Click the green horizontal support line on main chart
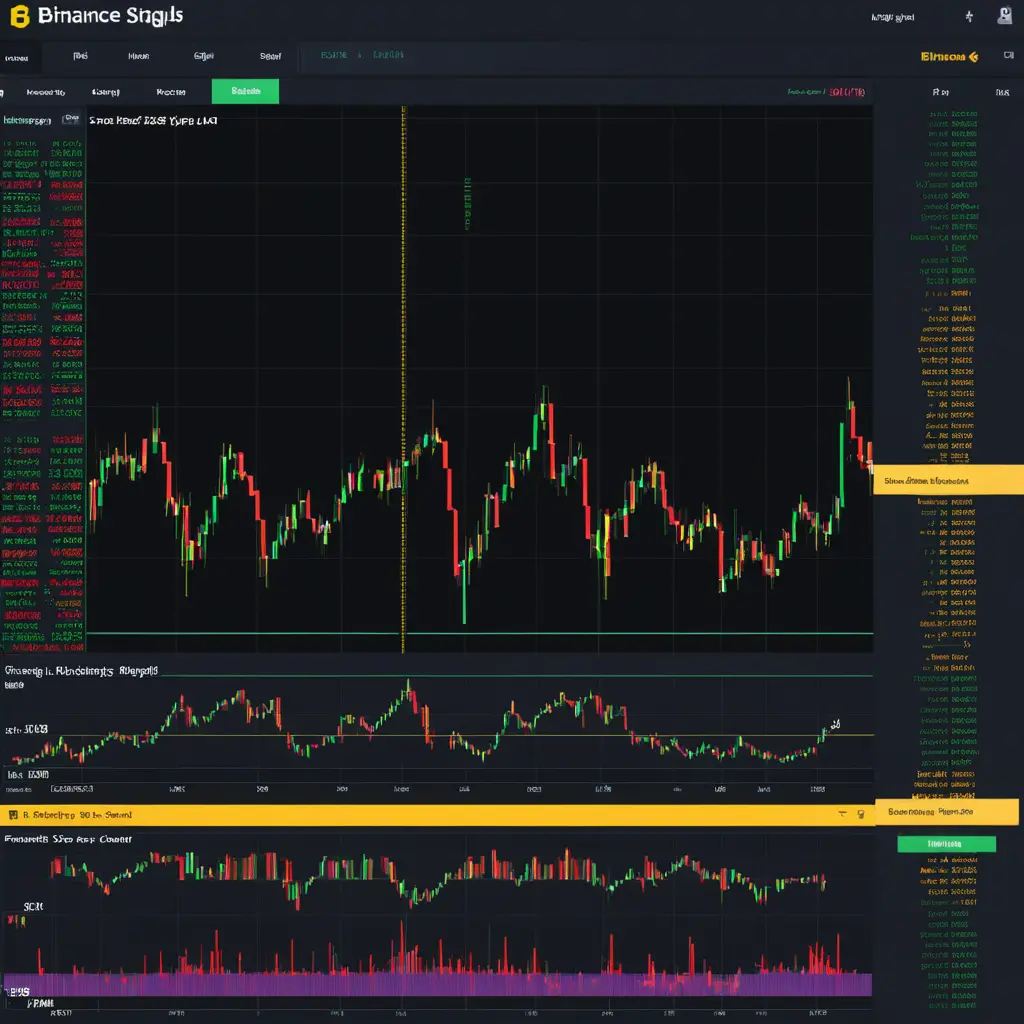The image size is (1024, 1024). click(x=480, y=633)
